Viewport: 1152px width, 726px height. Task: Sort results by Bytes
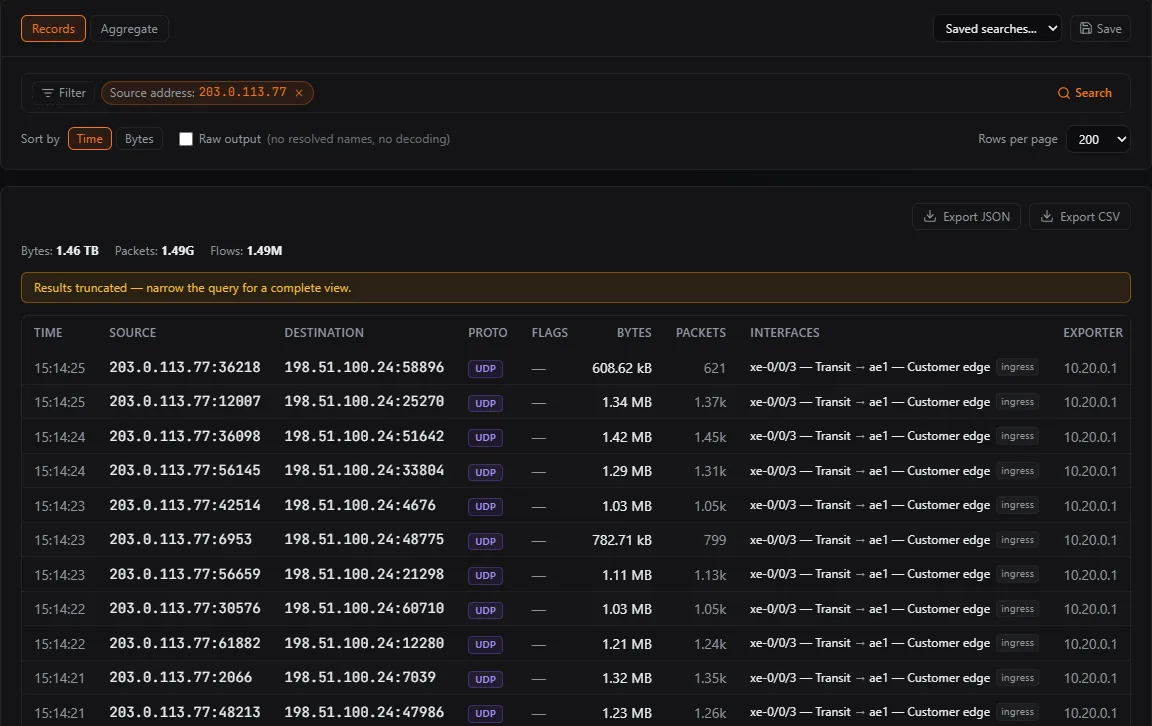click(139, 139)
